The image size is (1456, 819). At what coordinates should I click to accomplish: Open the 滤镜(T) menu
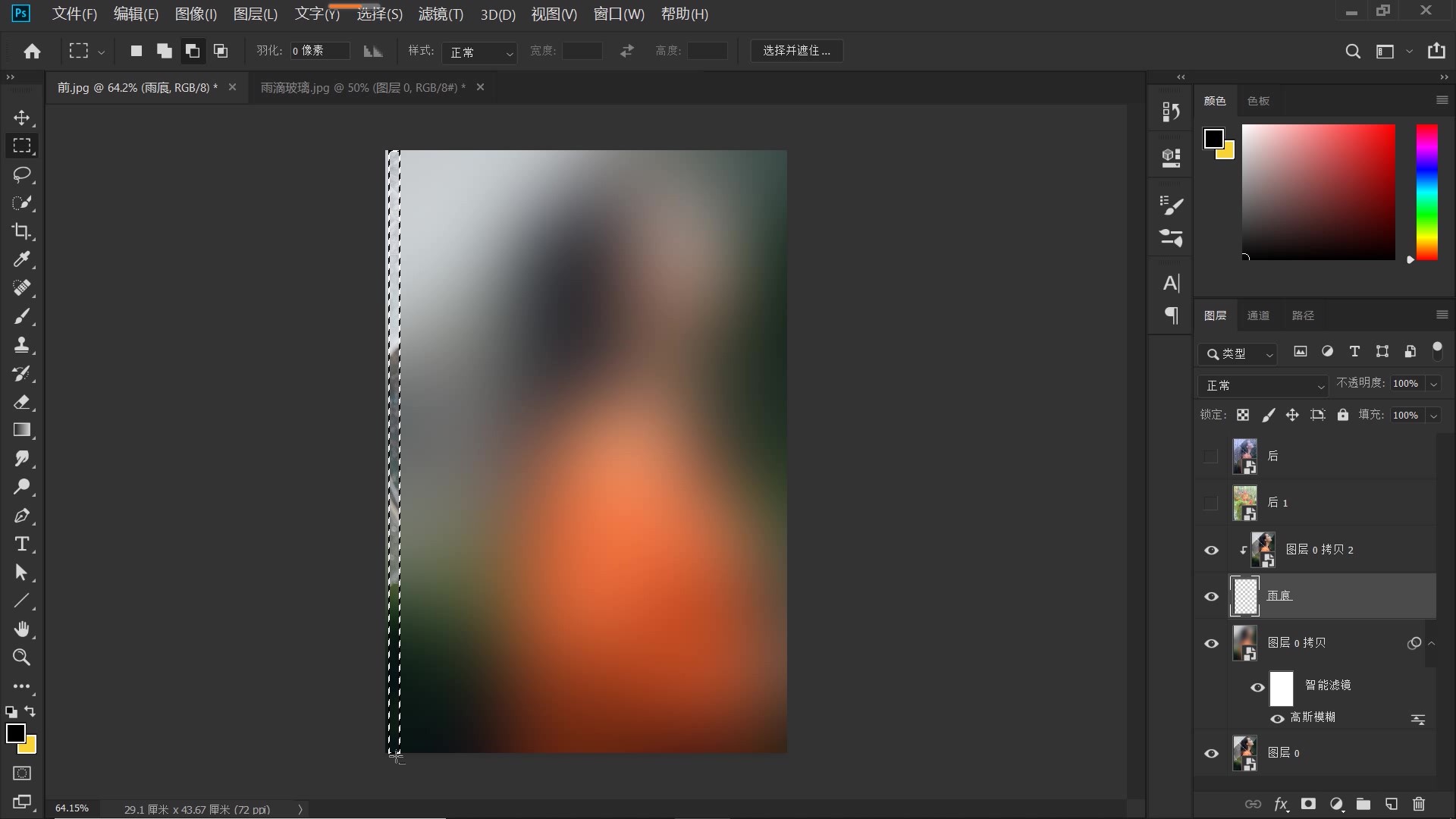click(441, 14)
